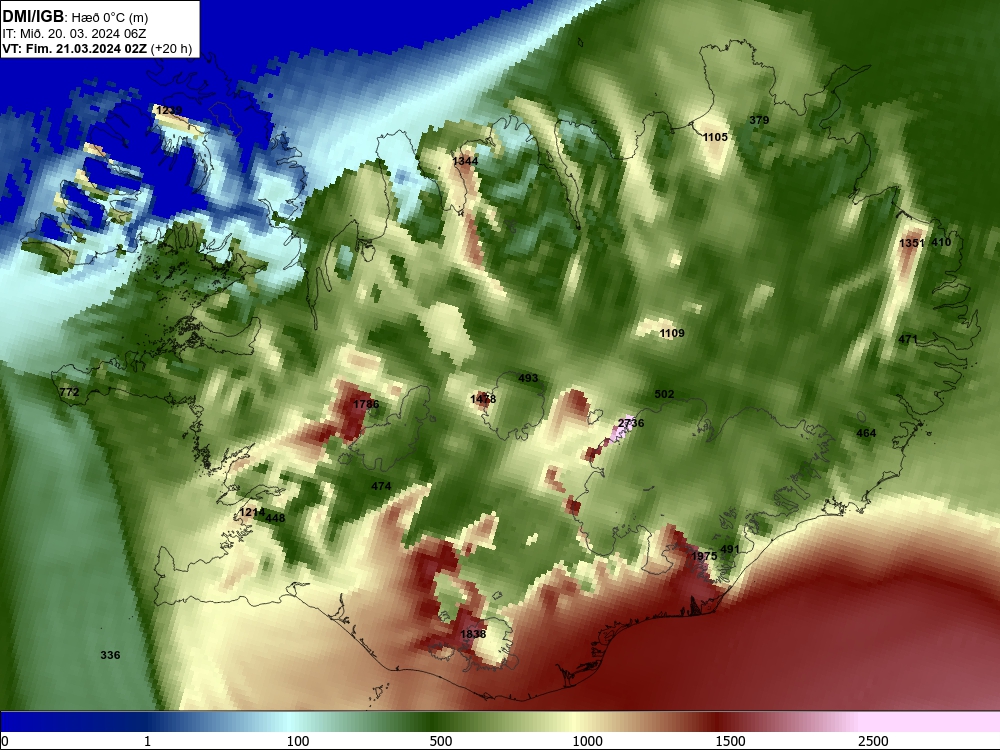Click the 'IT: Mið. 20. 03. 2024 06Z' line
This screenshot has width=1000, height=750.
coord(74,34)
